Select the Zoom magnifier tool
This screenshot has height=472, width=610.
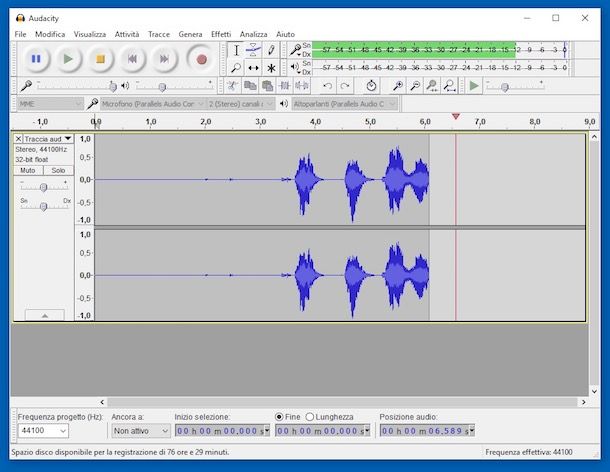pyautogui.click(x=236, y=68)
